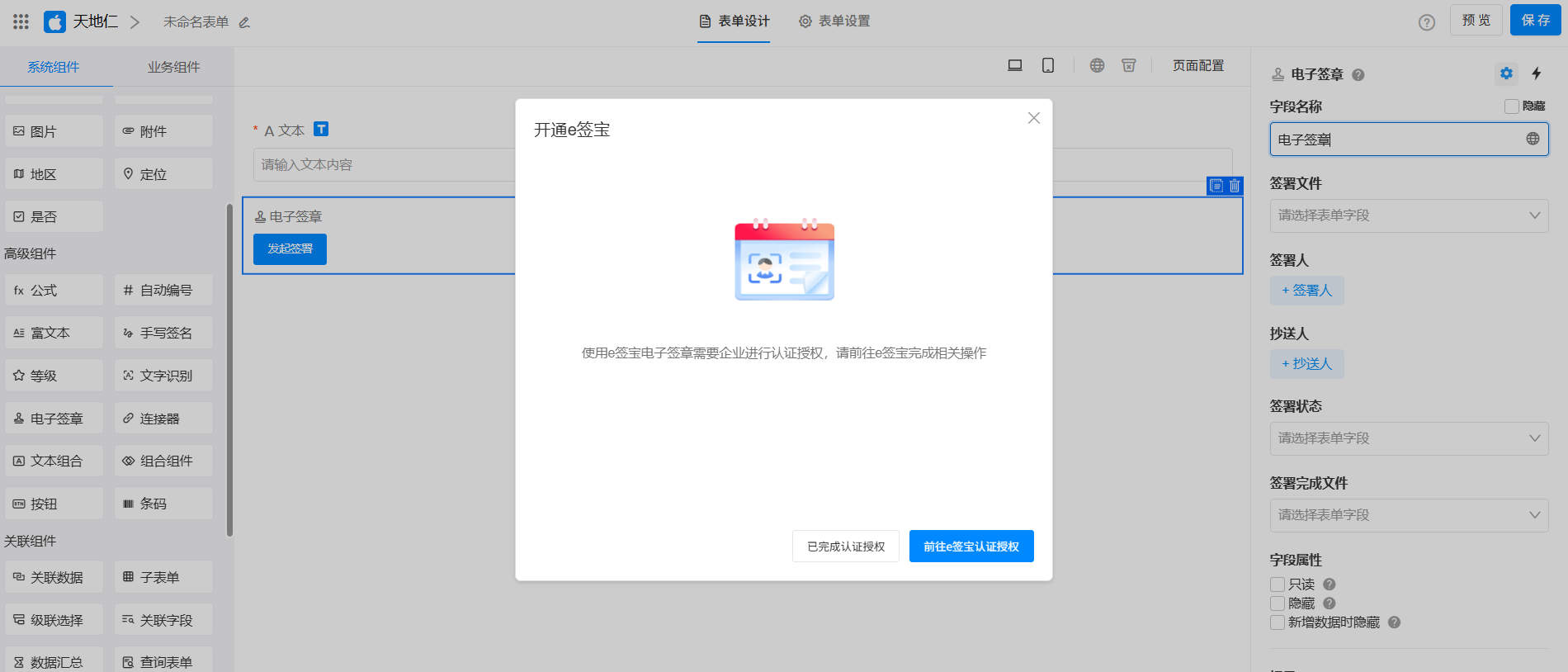Click the lightning bolt icon in properties panel
1568x672 pixels.
1537,73
